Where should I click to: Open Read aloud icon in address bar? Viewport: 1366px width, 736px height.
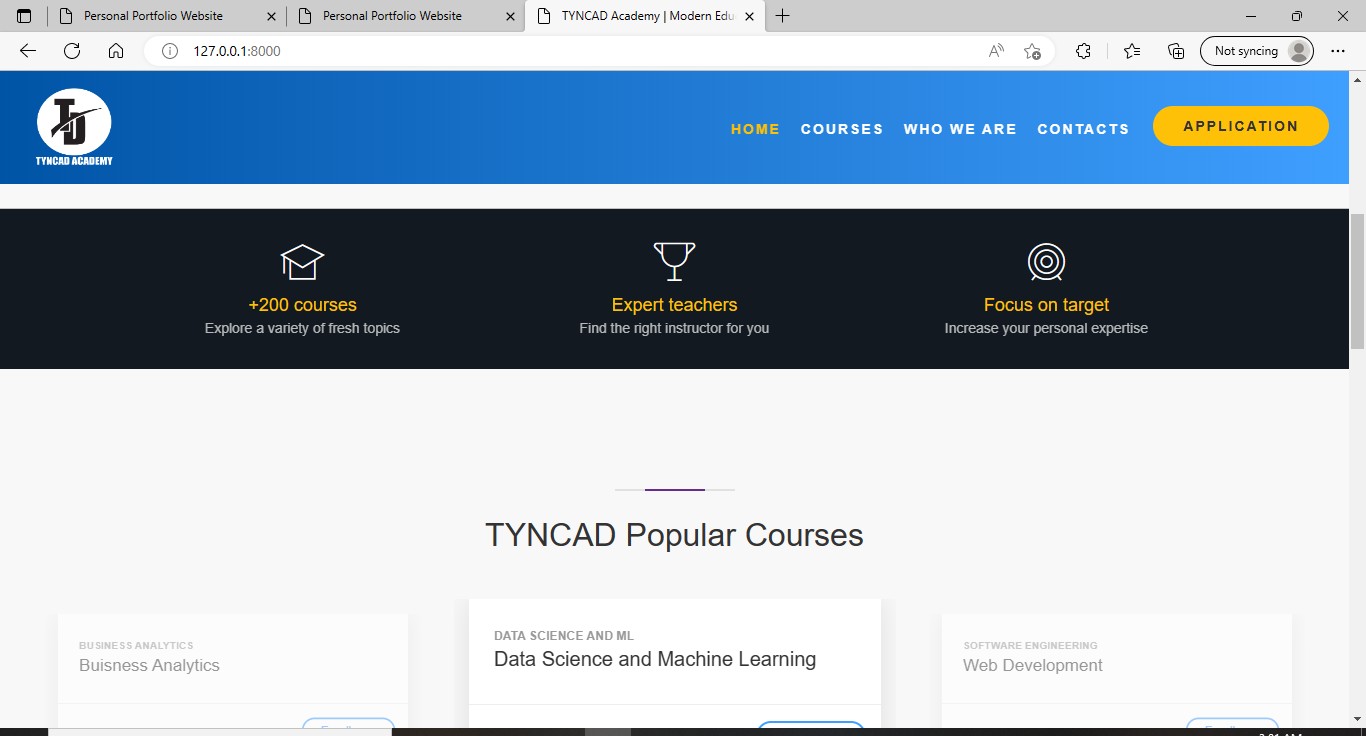[x=996, y=51]
